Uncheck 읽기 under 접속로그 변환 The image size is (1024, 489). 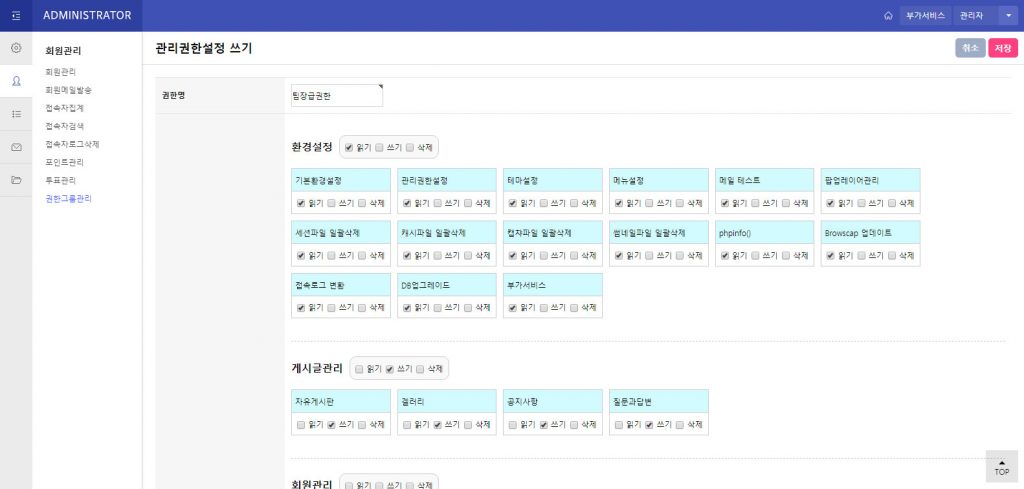pos(300,308)
